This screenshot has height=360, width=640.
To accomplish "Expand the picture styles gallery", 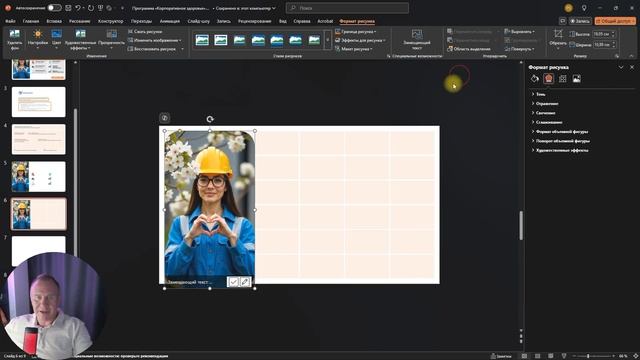I will [x=327, y=40].
